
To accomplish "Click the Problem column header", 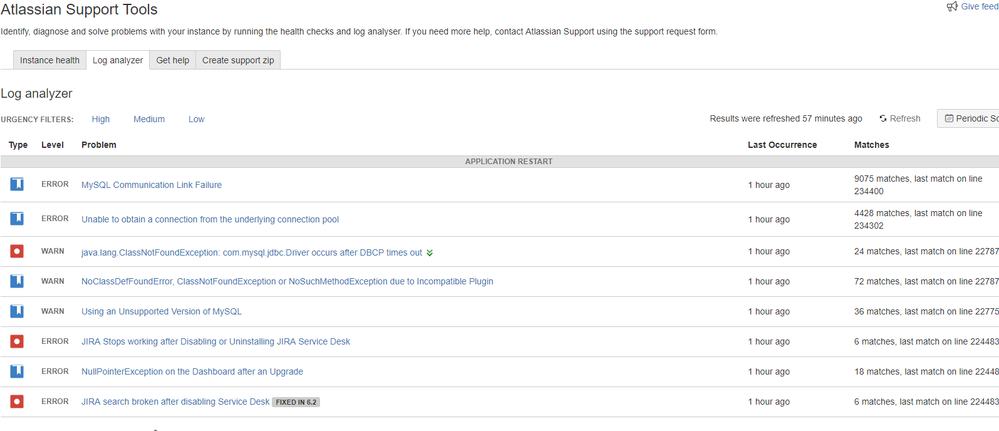I will coord(99,145).
